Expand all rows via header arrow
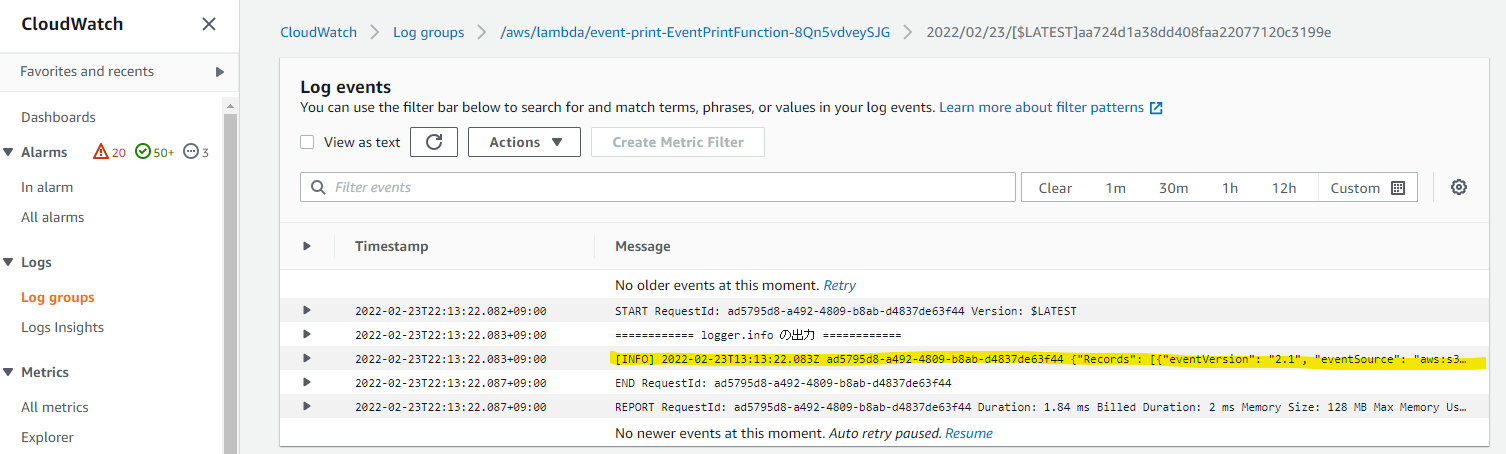 coord(307,246)
